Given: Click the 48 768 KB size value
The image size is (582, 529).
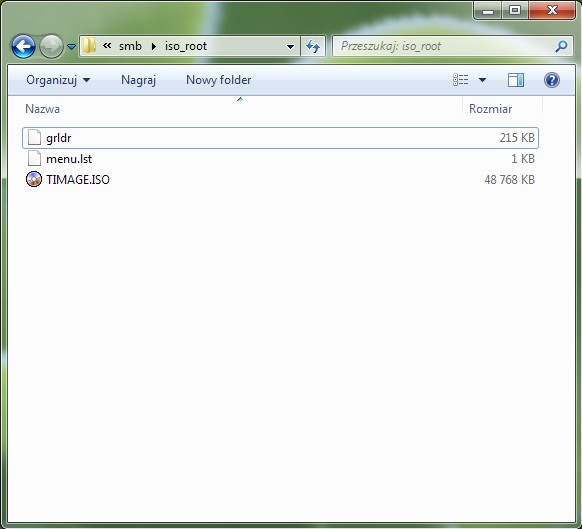Looking at the screenshot, I should [510, 180].
